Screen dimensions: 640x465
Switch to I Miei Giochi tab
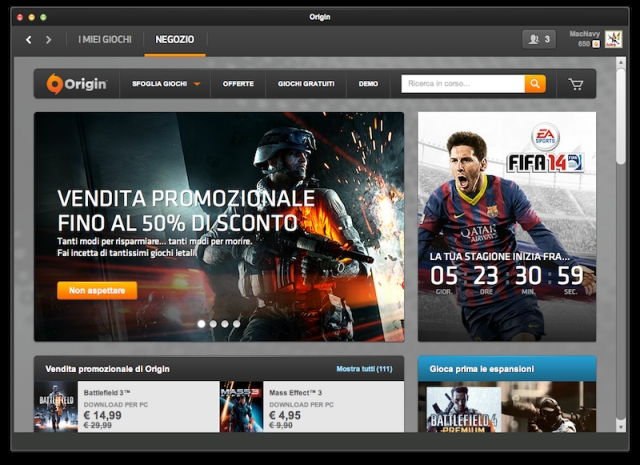[105, 39]
